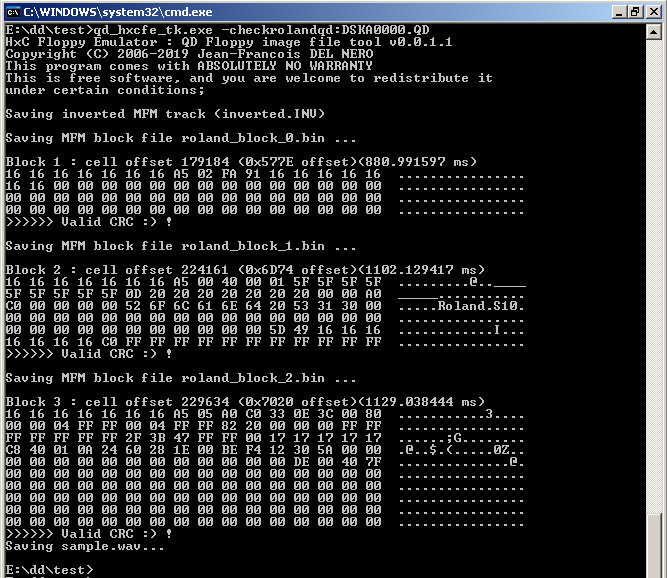This screenshot has height=578, width=667.
Task: Click the title text C:\WINDOWS\system32\cmd.exe
Action: pyautogui.click(x=118, y=12)
